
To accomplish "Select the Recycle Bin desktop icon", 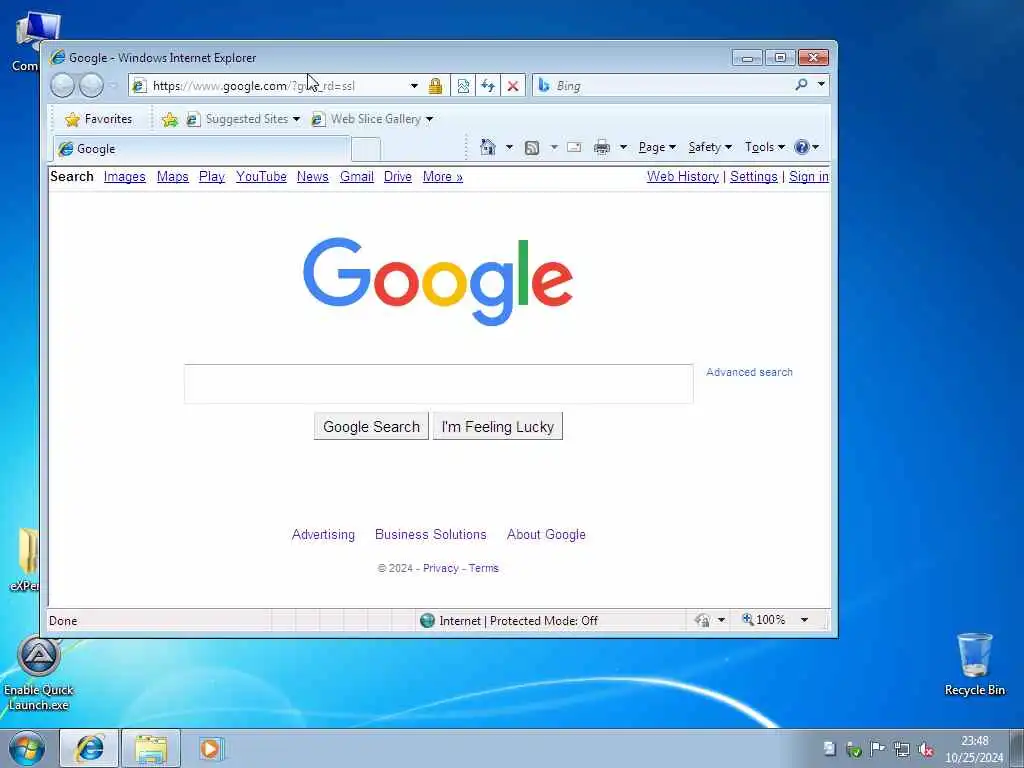I will click(974, 664).
